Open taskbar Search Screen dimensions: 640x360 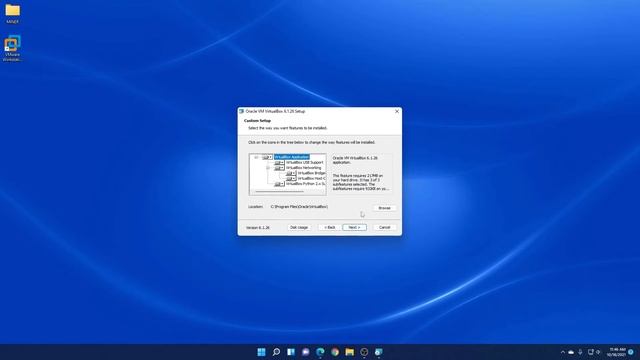tap(276, 352)
